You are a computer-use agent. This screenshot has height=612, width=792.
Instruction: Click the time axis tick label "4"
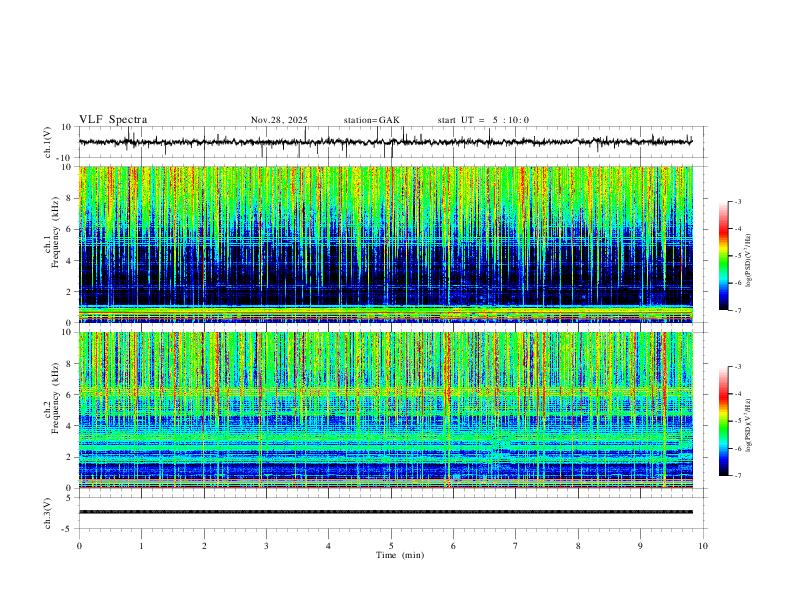329,546
